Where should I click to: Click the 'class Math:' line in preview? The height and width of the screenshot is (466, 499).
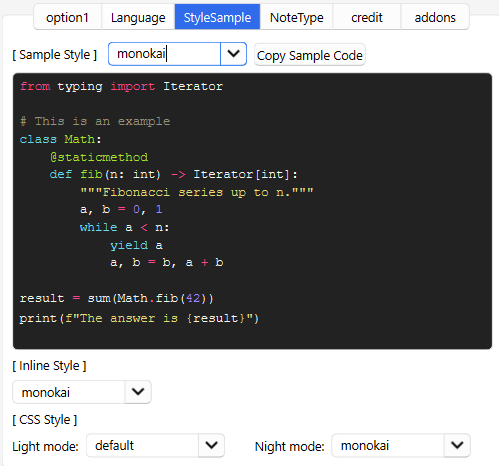pos(60,139)
